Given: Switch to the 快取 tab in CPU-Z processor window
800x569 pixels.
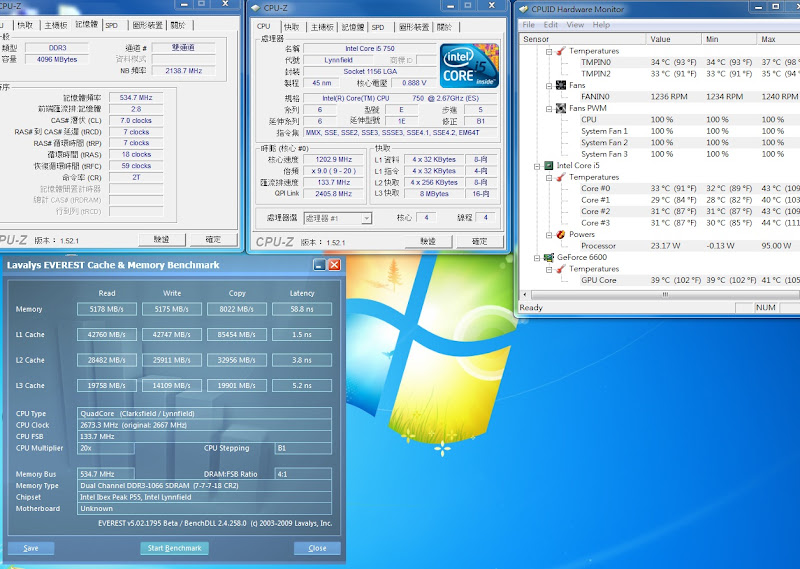Looking at the screenshot, I should (x=292, y=27).
